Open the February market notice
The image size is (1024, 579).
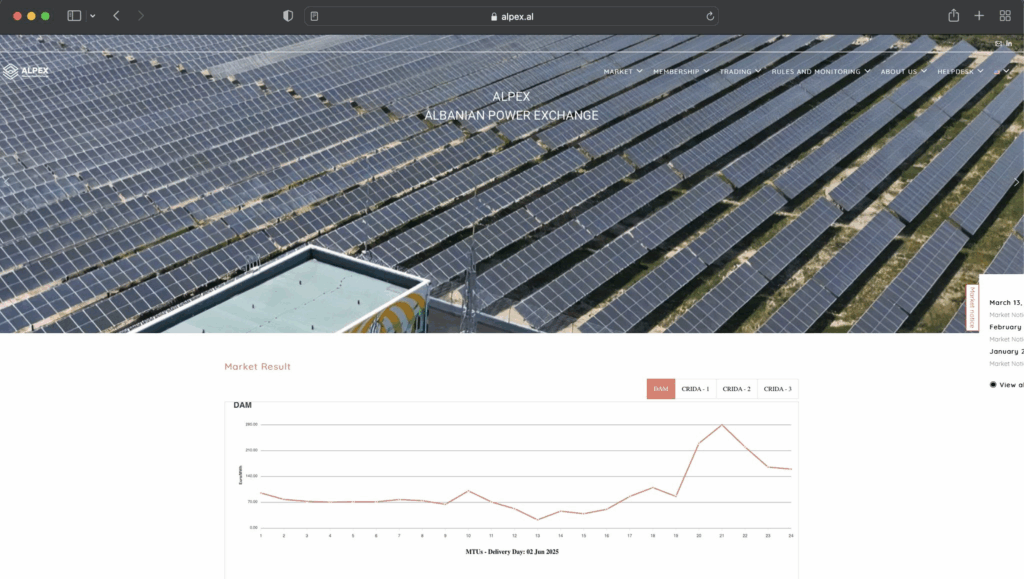[1006, 327]
